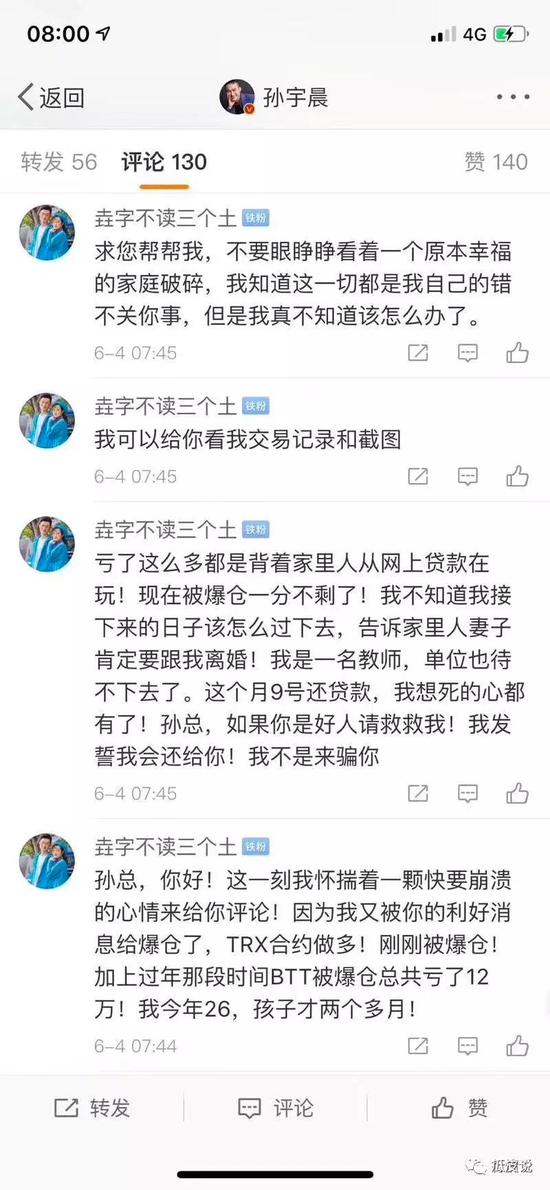This screenshot has height=1190, width=550.
Task: Like the first comment with thumbs-up icon
Action: point(517,352)
